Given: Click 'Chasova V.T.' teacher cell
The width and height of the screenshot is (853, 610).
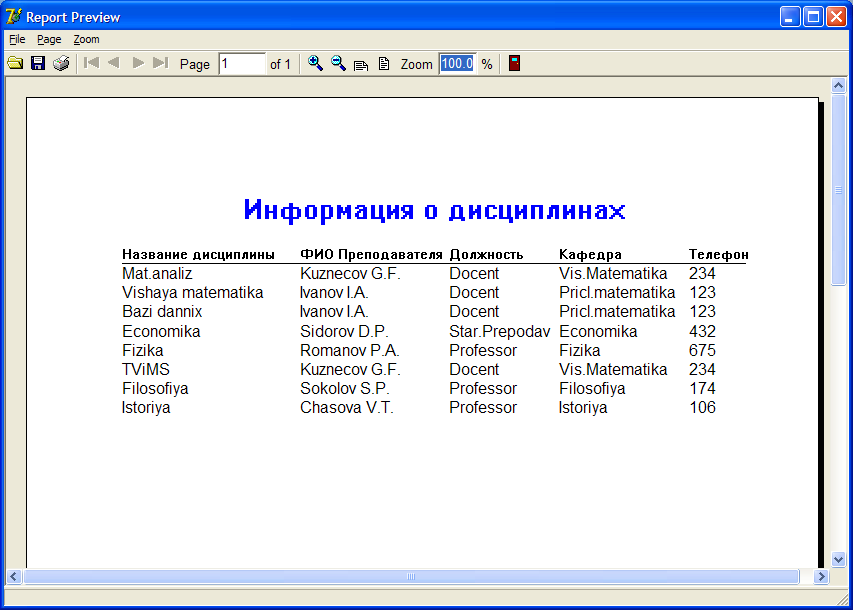Looking at the screenshot, I should pyautogui.click(x=347, y=408).
